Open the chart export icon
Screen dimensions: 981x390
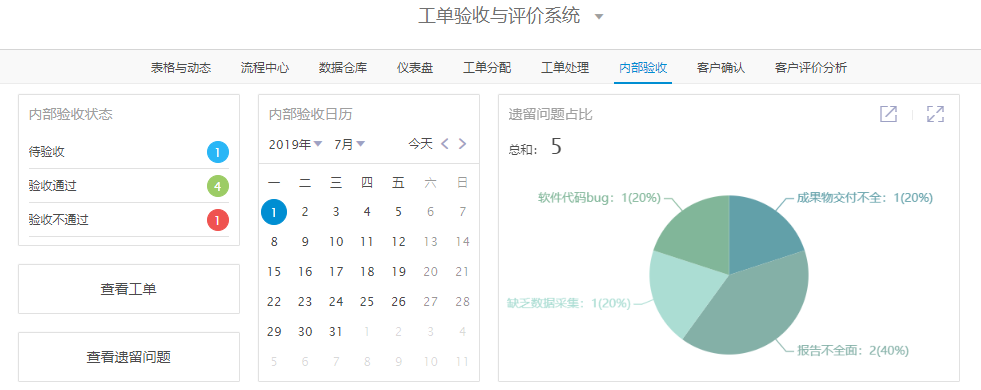888,114
